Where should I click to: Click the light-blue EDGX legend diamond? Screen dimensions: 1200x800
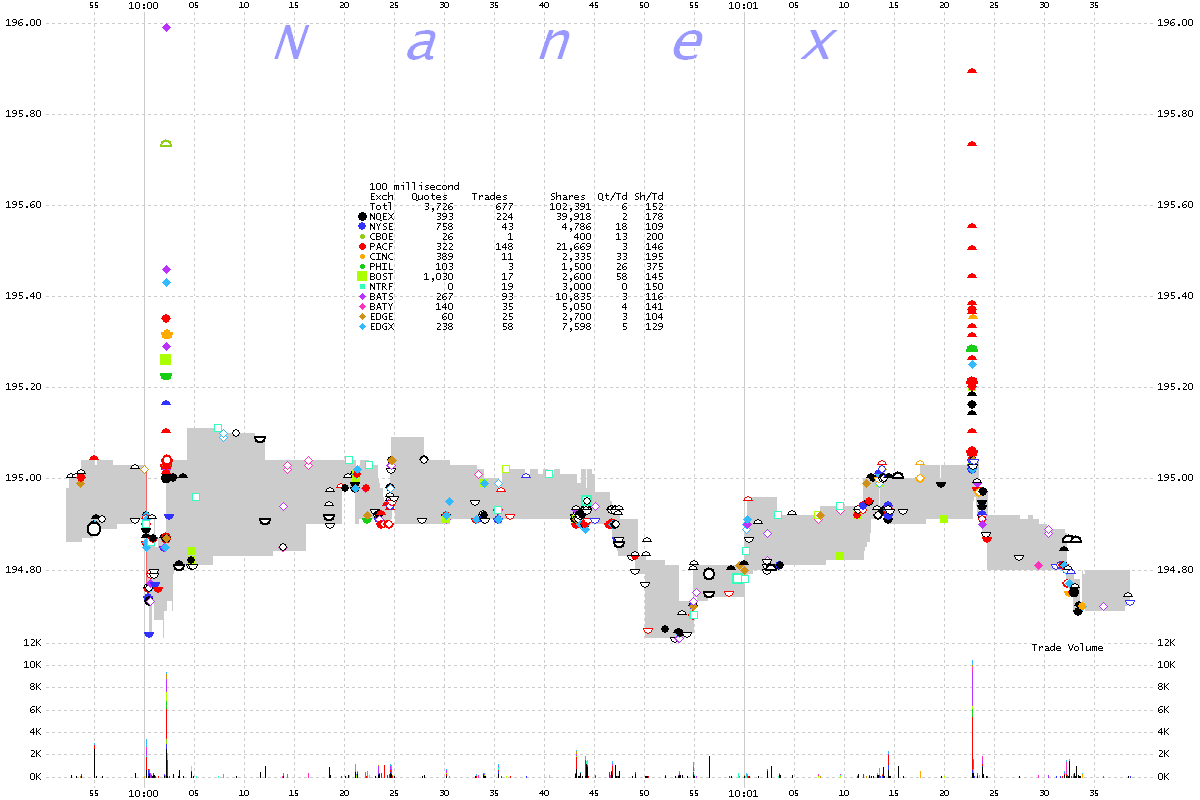[x=361, y=326]
